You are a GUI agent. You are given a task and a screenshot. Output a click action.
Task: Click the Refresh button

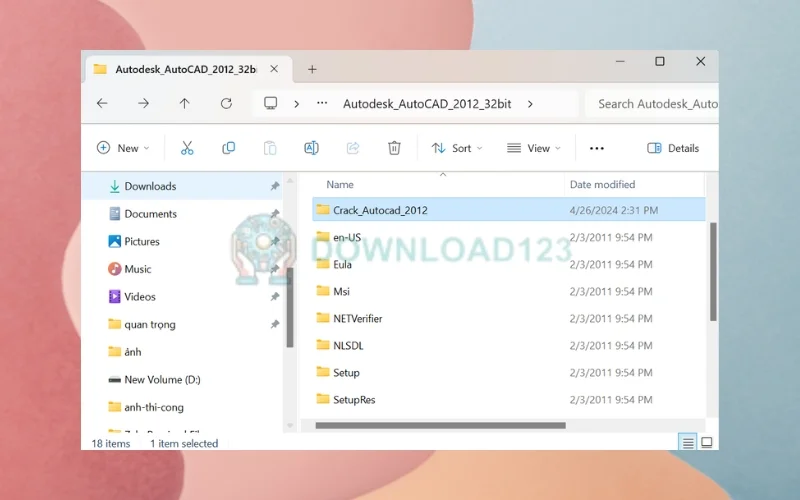(x=226, y=103)
